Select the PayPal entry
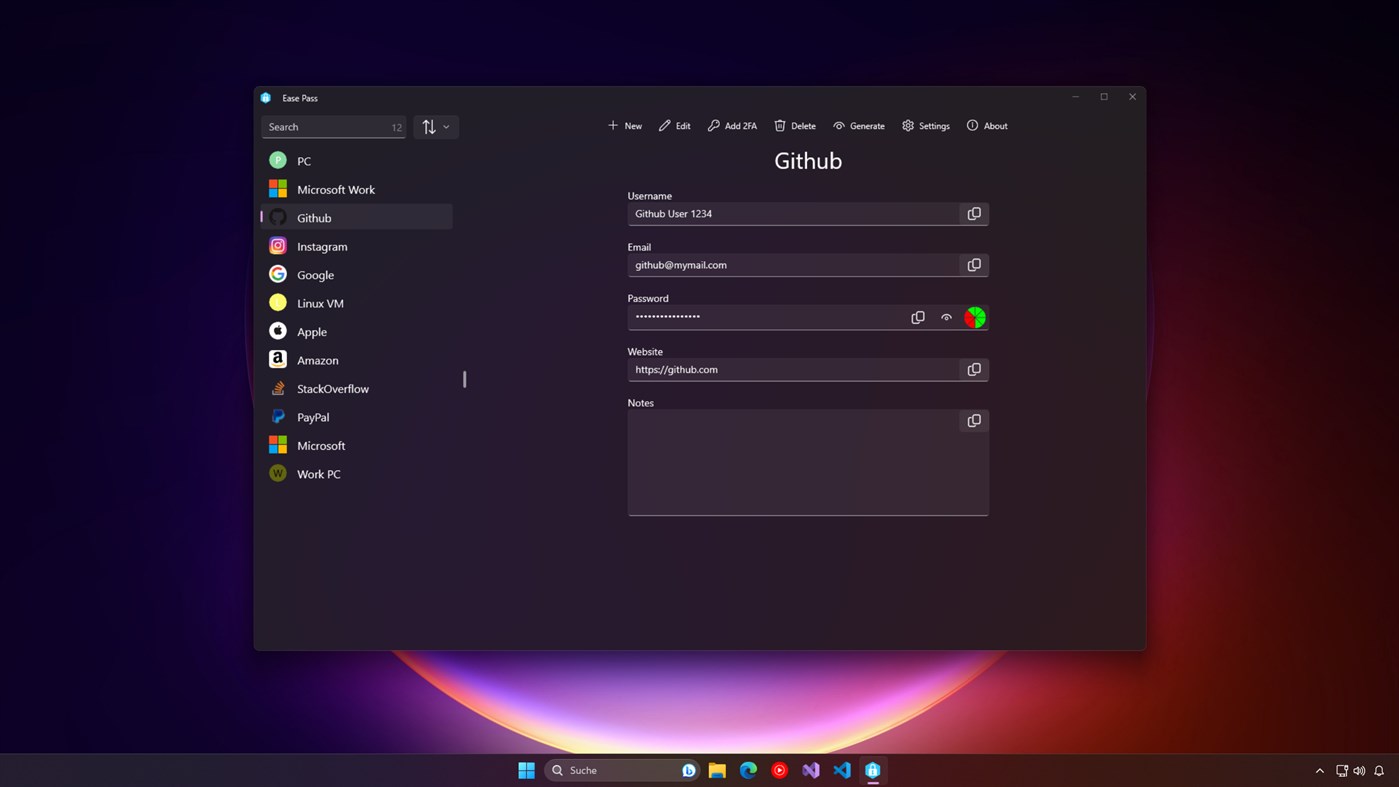1399x787 pixels. click(x=357, y=417)
